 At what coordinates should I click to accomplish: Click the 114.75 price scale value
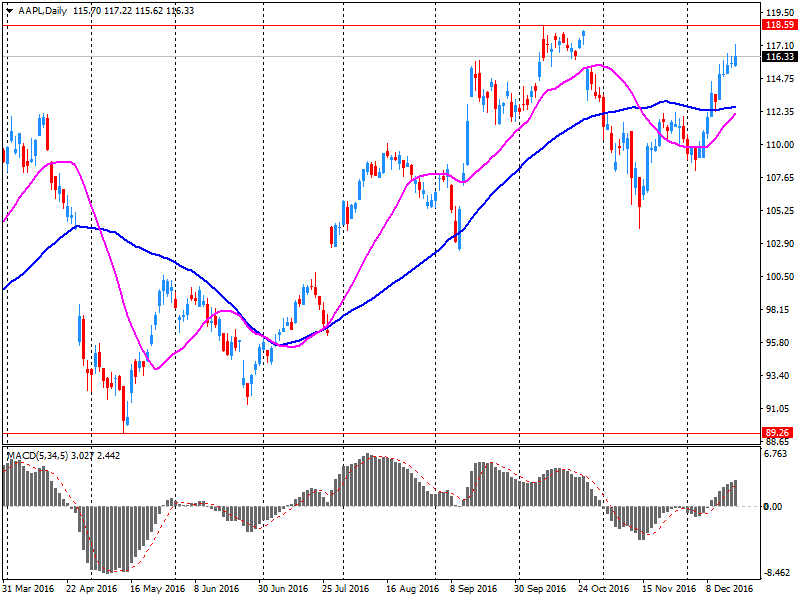click(780, 79)
